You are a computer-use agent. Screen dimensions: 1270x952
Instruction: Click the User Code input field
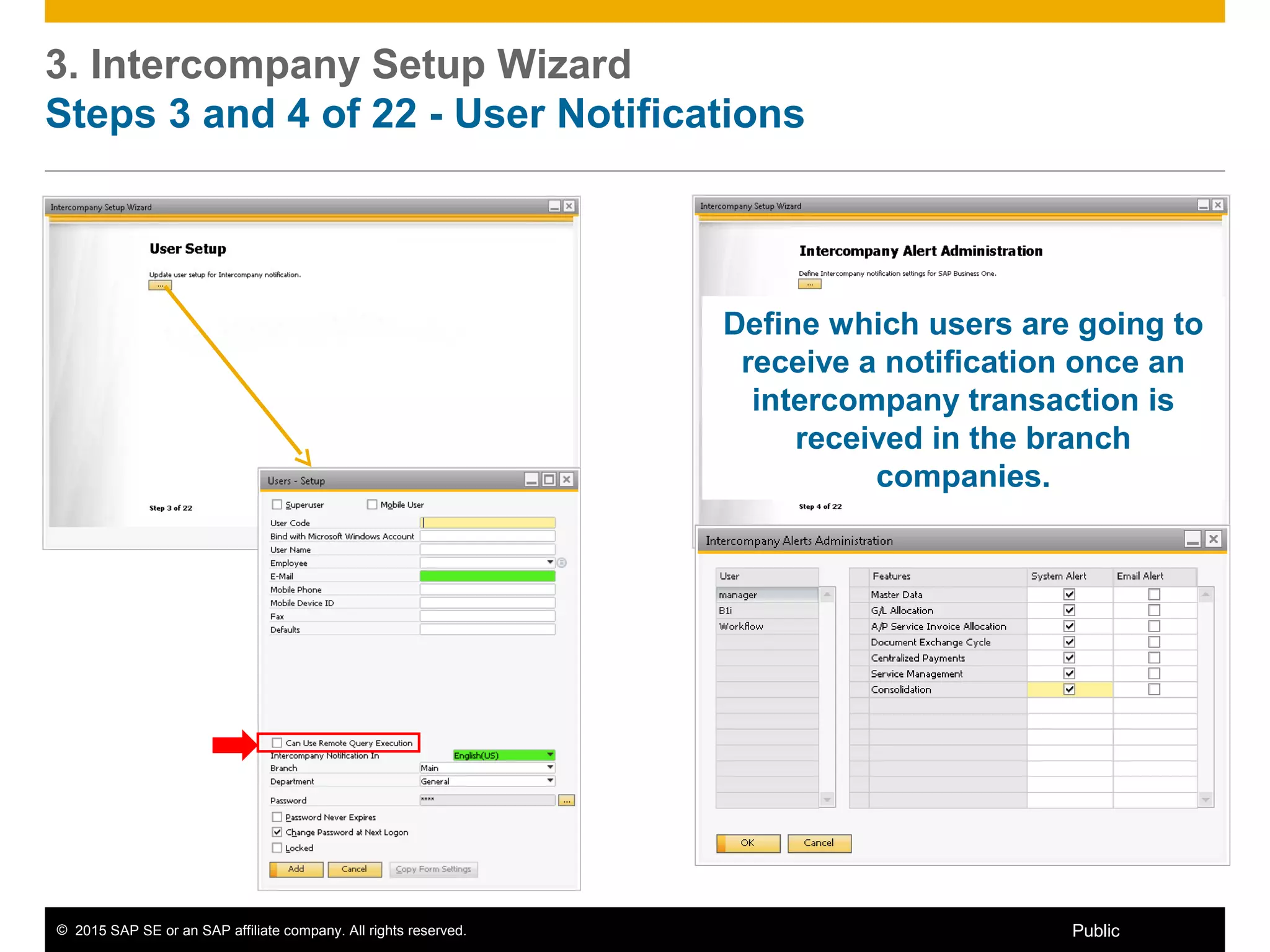pyautogui.click(x=487, y=523)
